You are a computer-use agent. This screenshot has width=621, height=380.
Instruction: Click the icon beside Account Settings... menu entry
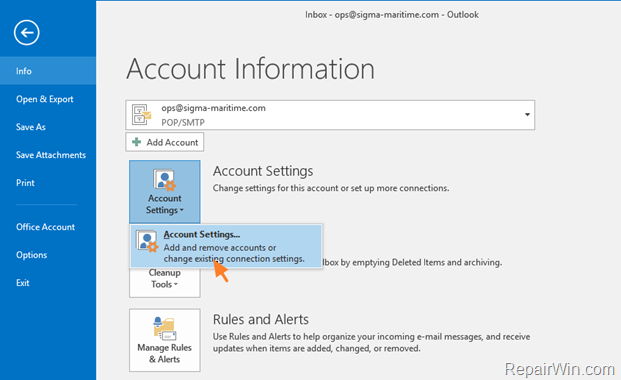pyautogui.click(x=147, y=241)
